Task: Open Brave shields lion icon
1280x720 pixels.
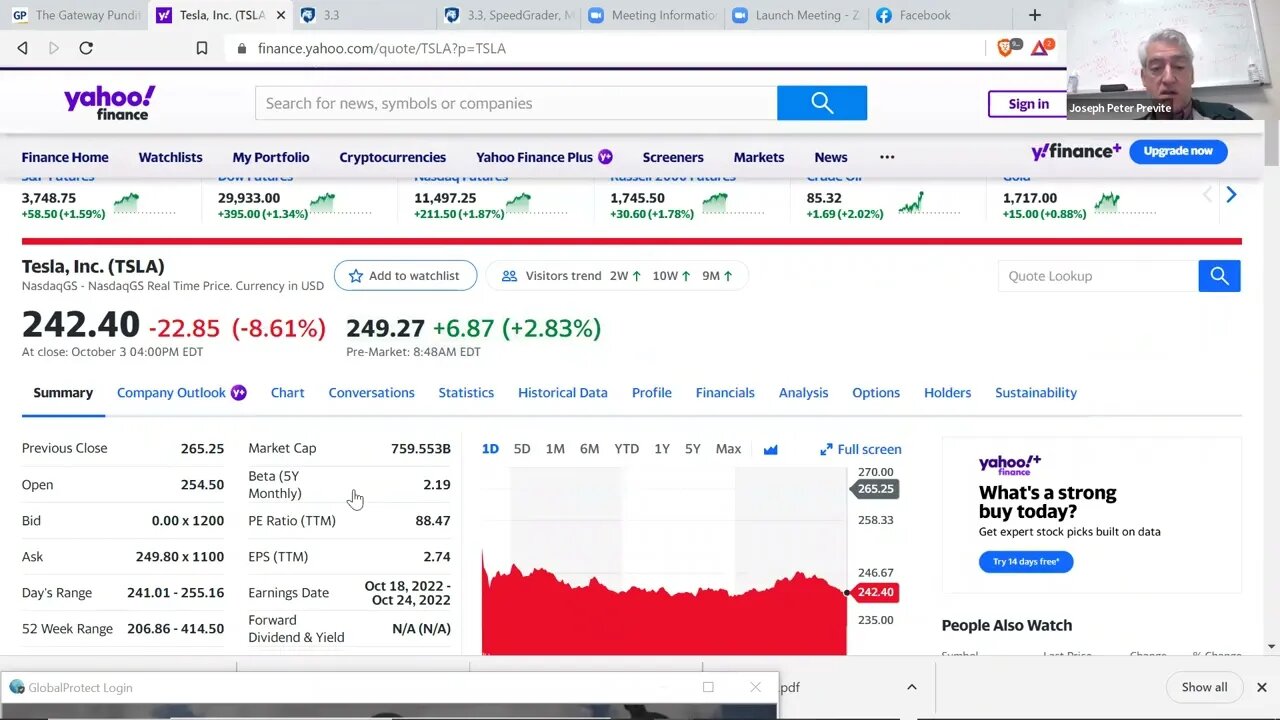Action: click(1007, 47)
